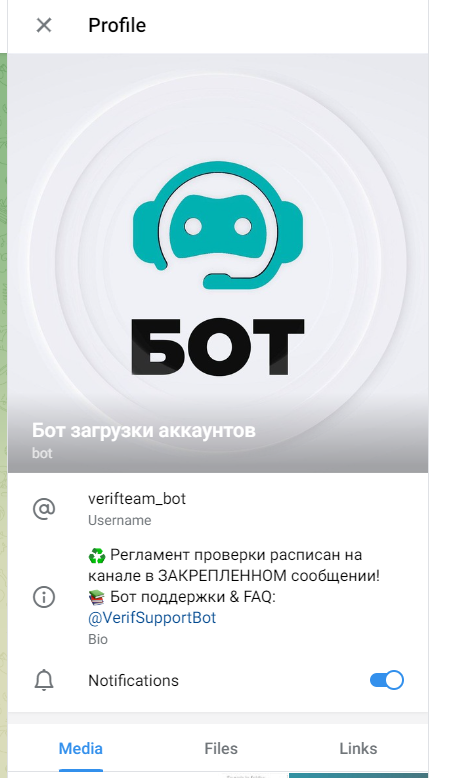Viewport: 456px width, 778px height.
Task: Open the @VerifSupportBot link
Action: [152, 618]
